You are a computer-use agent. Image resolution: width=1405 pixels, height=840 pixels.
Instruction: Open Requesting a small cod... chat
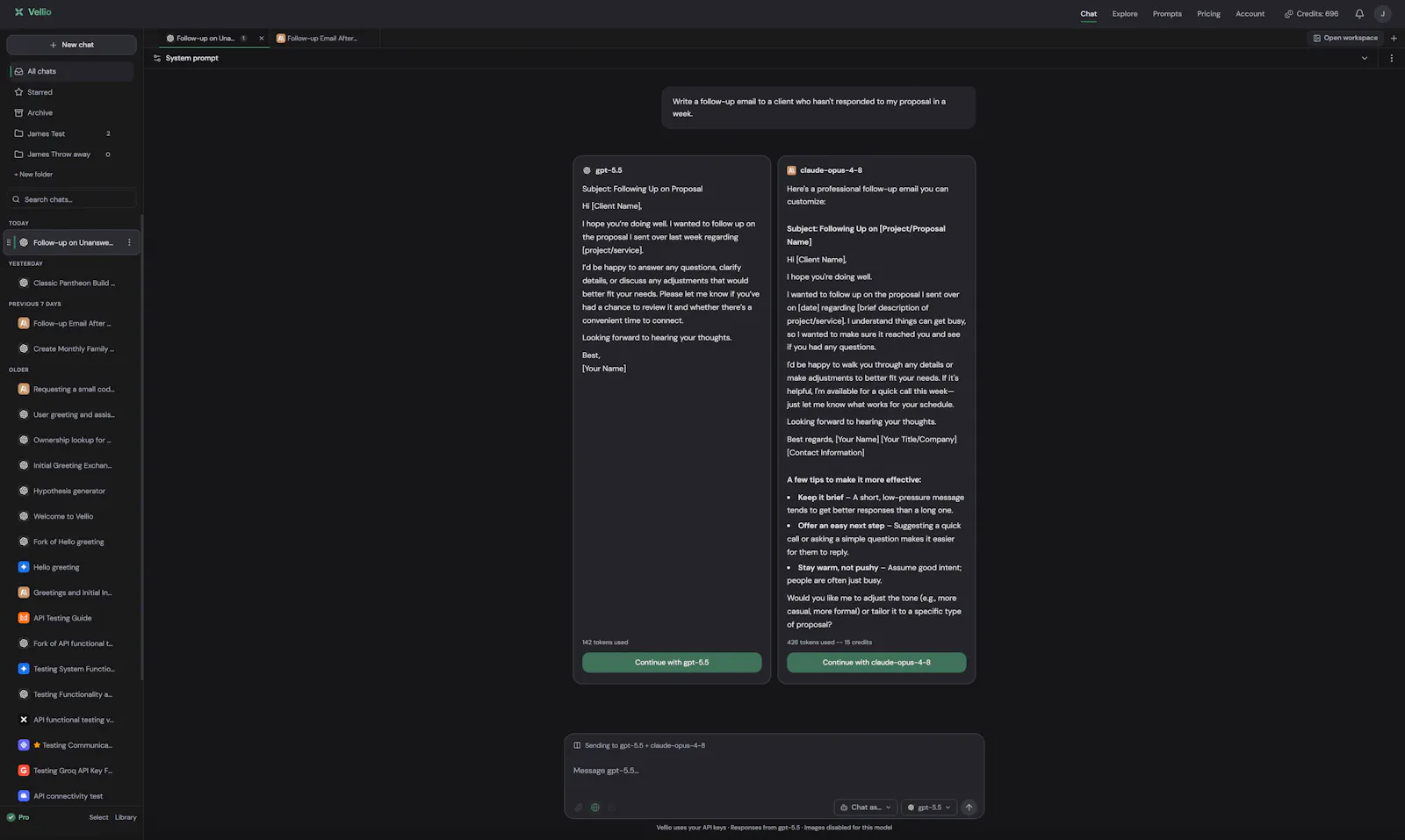click(x=72, y=389)
